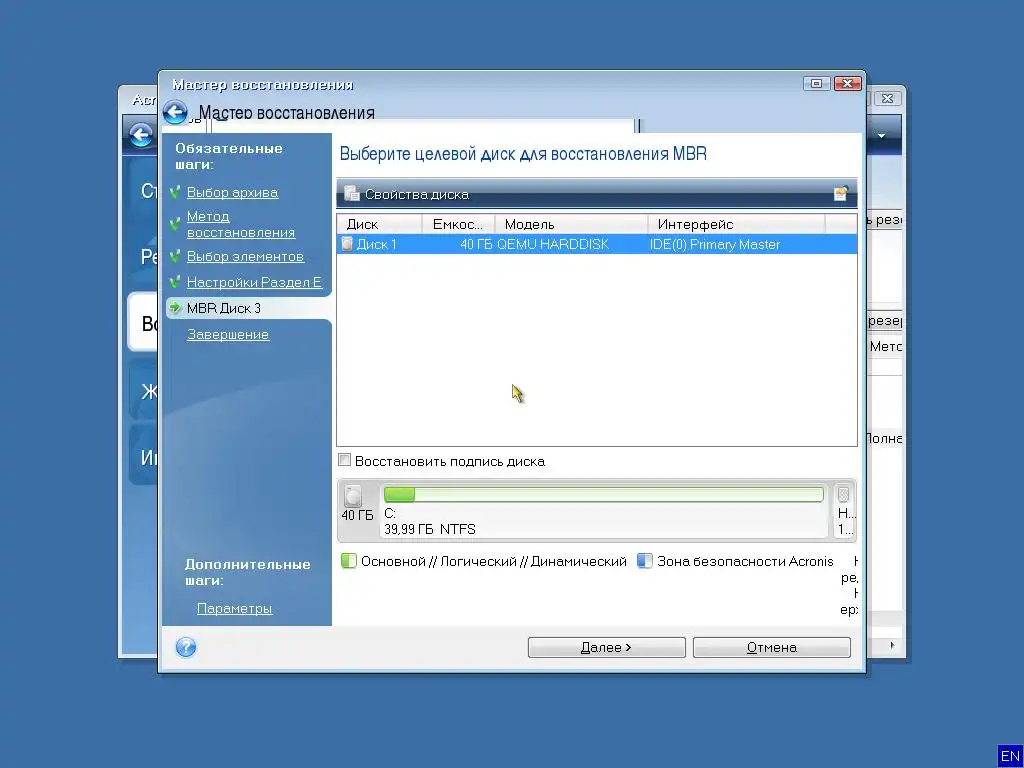This screenshot has height=768, width=1024.
Task: Cancel the wizard with Отмена
Action: [771, 647]
